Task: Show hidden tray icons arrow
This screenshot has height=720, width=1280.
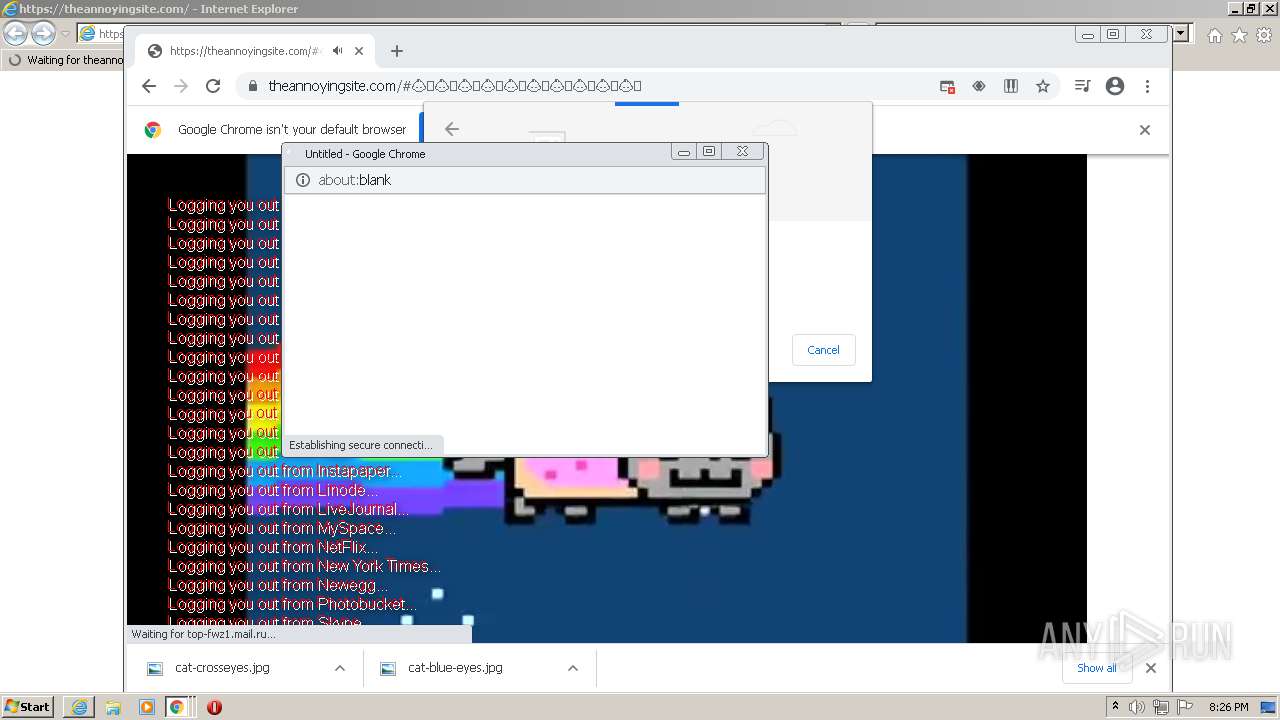Action: (1116, 706)
